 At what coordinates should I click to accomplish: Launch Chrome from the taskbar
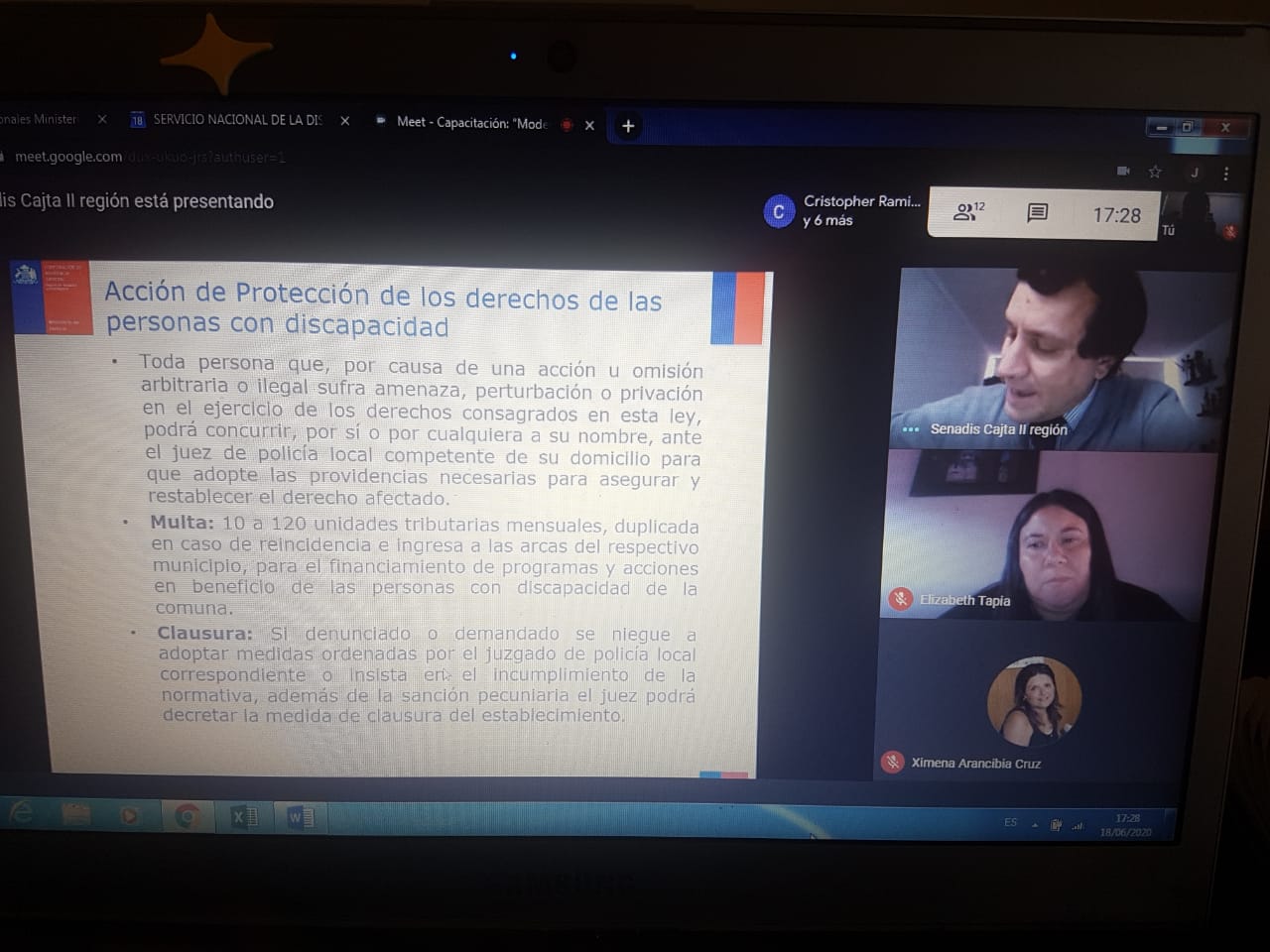185,816
